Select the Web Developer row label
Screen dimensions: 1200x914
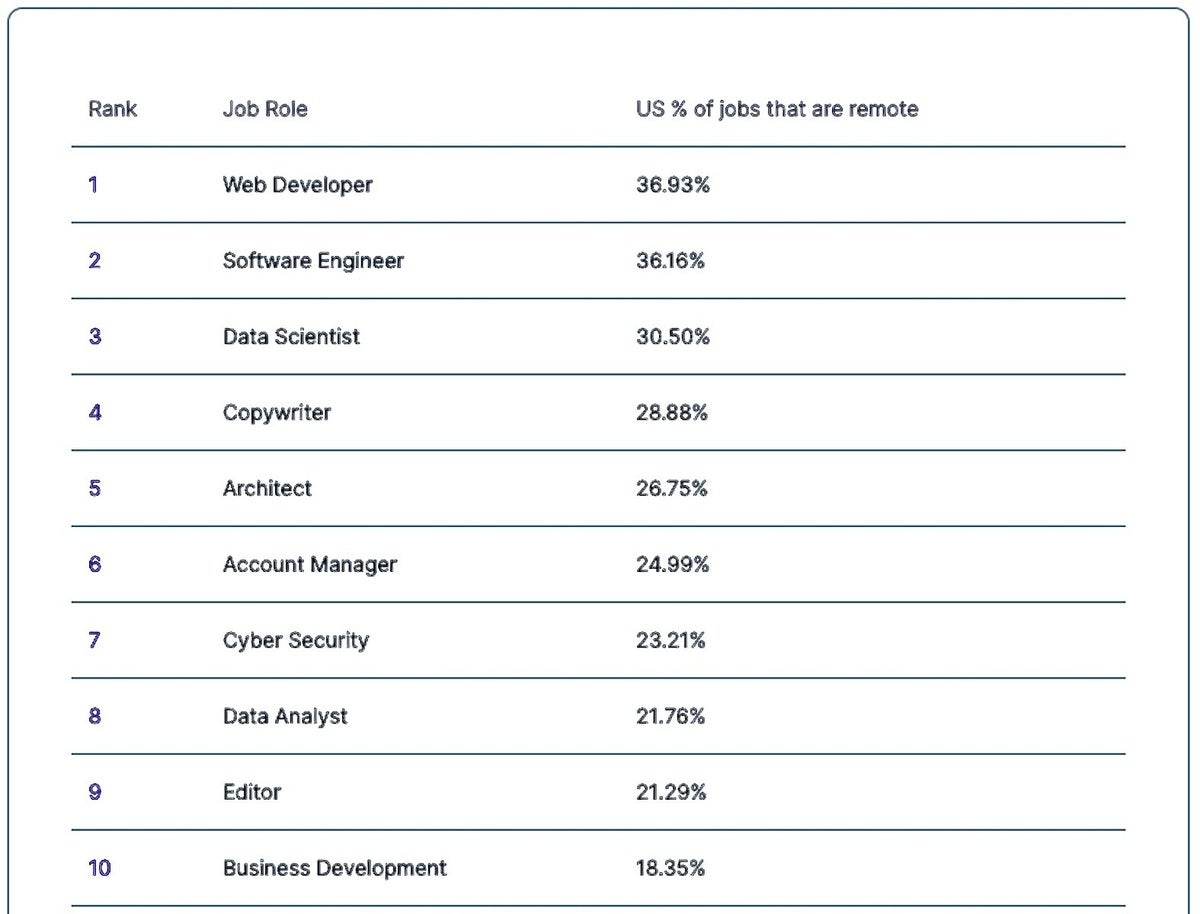point(297,185)
